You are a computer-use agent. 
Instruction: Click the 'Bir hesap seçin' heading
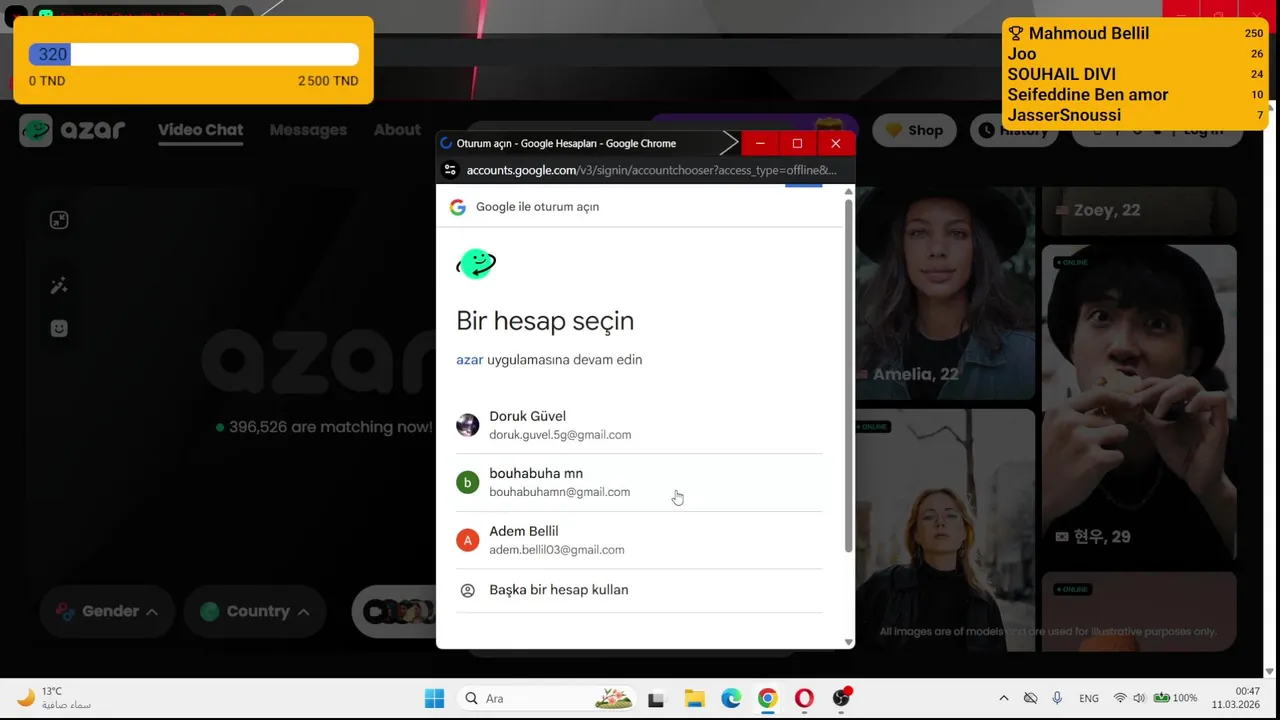click(x=545, y=321)
